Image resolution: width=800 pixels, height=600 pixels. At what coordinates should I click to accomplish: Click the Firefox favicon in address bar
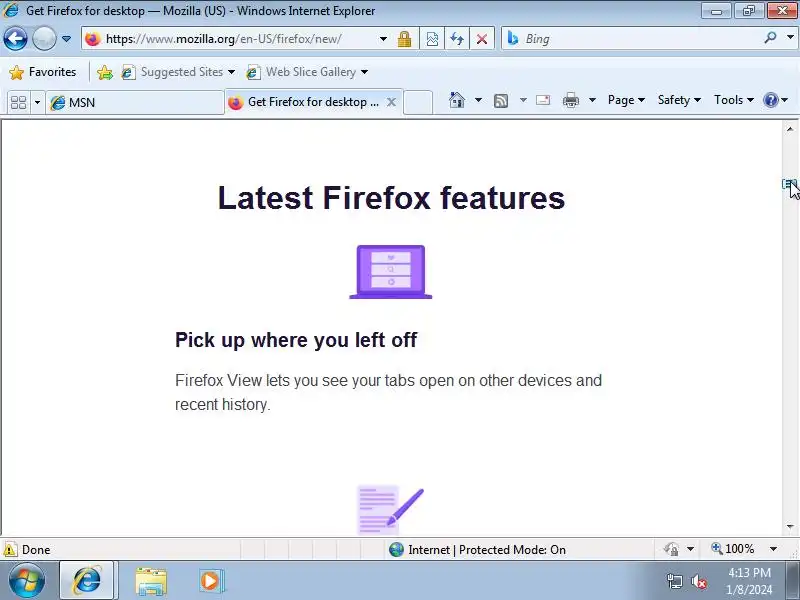tap(93, 39)
